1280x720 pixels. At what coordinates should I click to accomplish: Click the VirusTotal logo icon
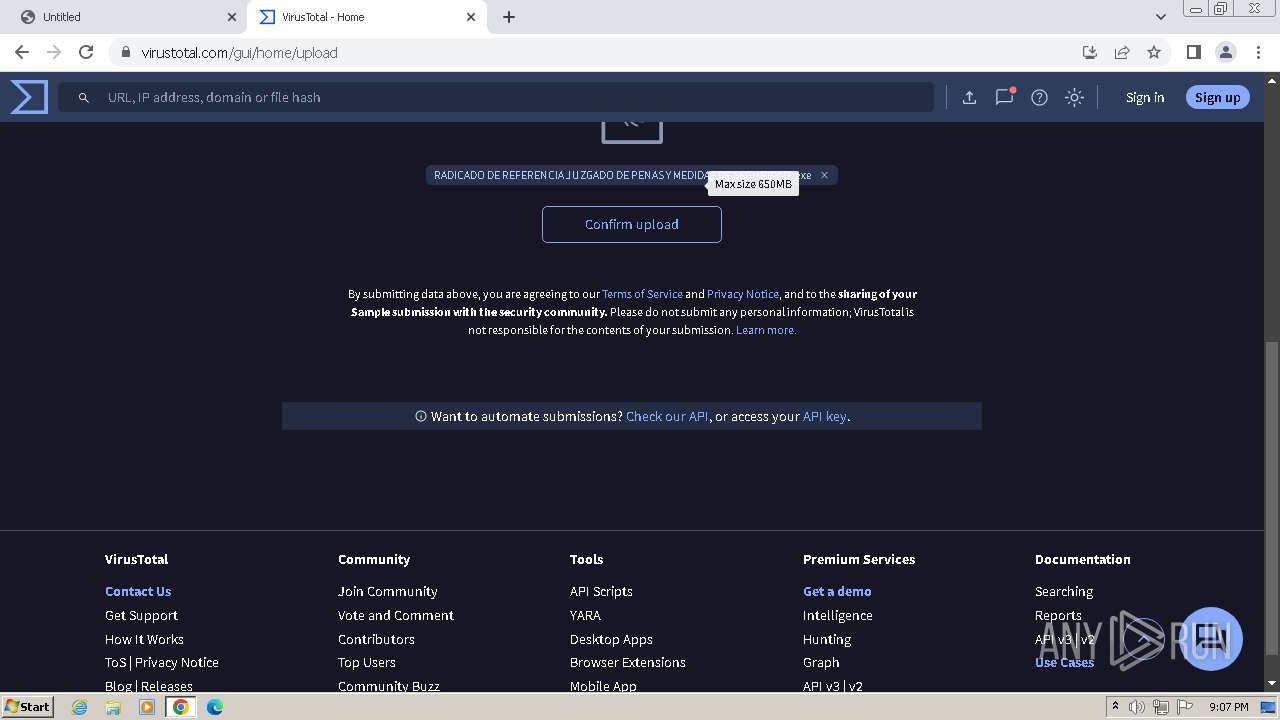click(x=29, y=97)
